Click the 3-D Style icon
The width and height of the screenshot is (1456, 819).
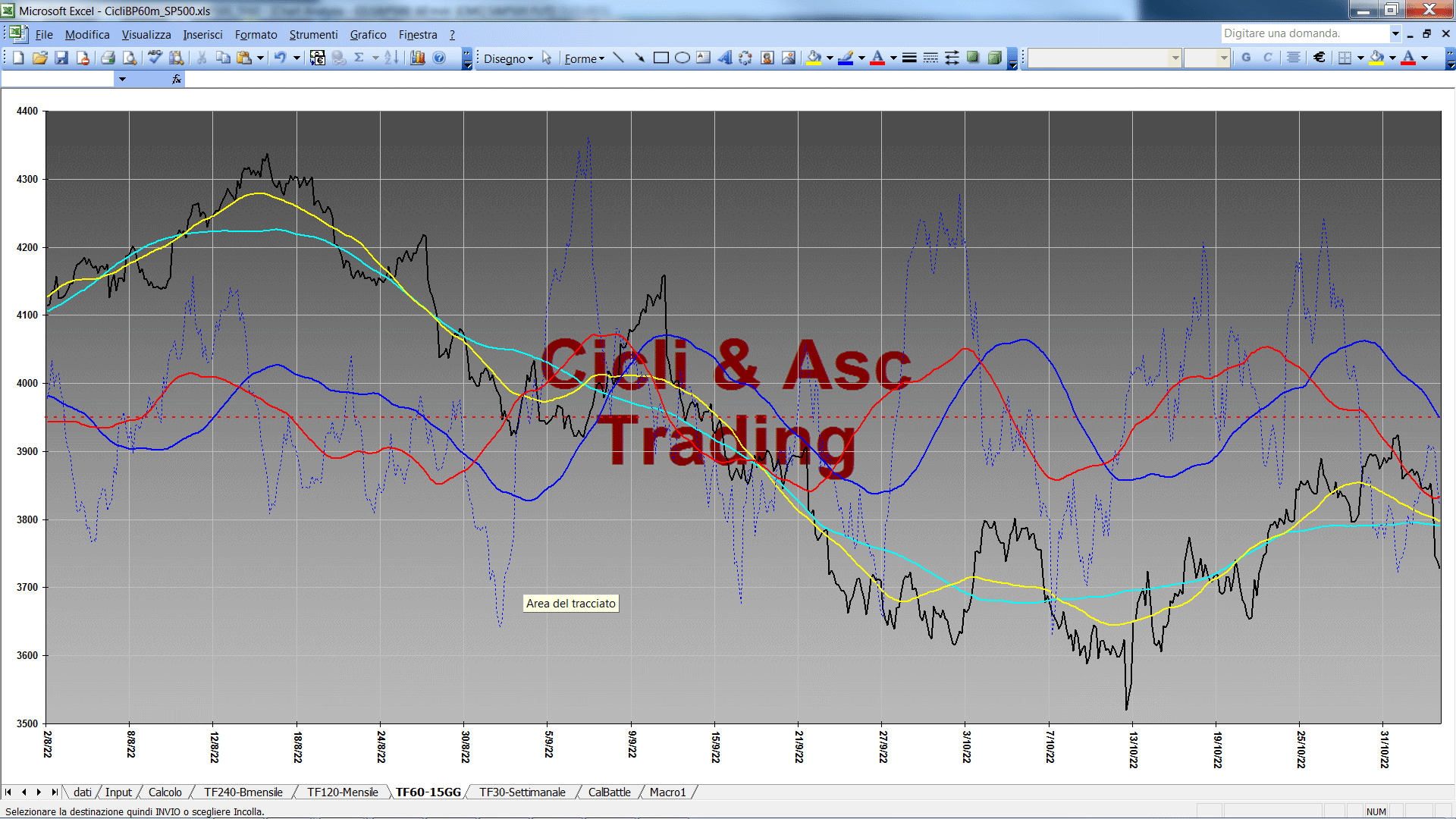994,58
